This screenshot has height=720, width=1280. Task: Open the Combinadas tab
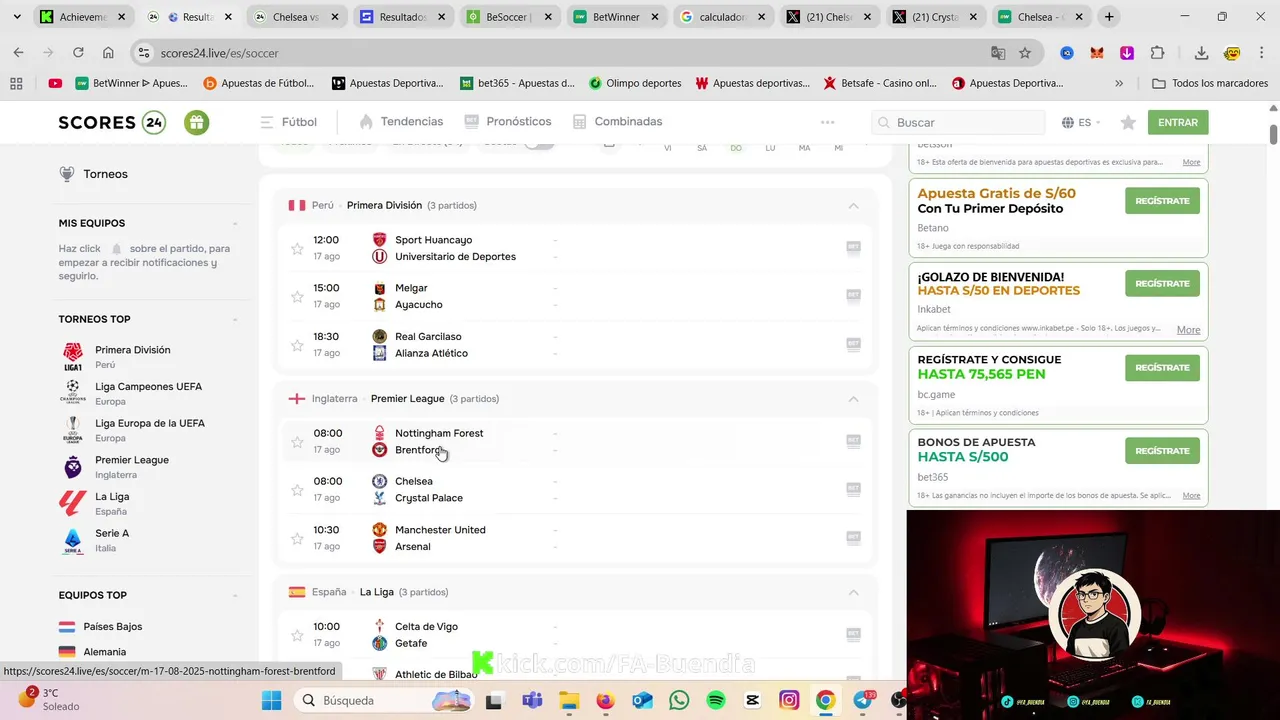click(618, 121)
